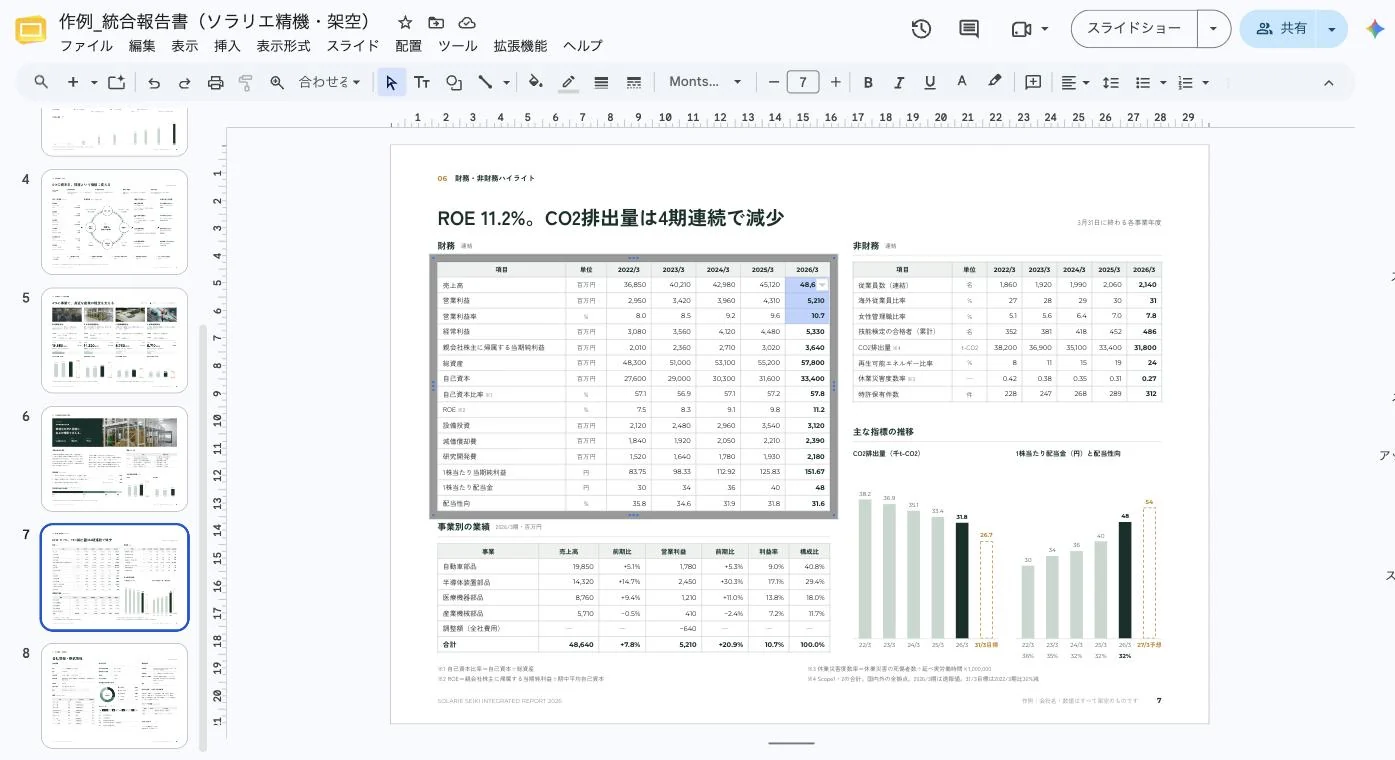Show the comment thread panel
Image resolution: width=1395 pixels, height=760 pixels.
(x=969, y=29)
